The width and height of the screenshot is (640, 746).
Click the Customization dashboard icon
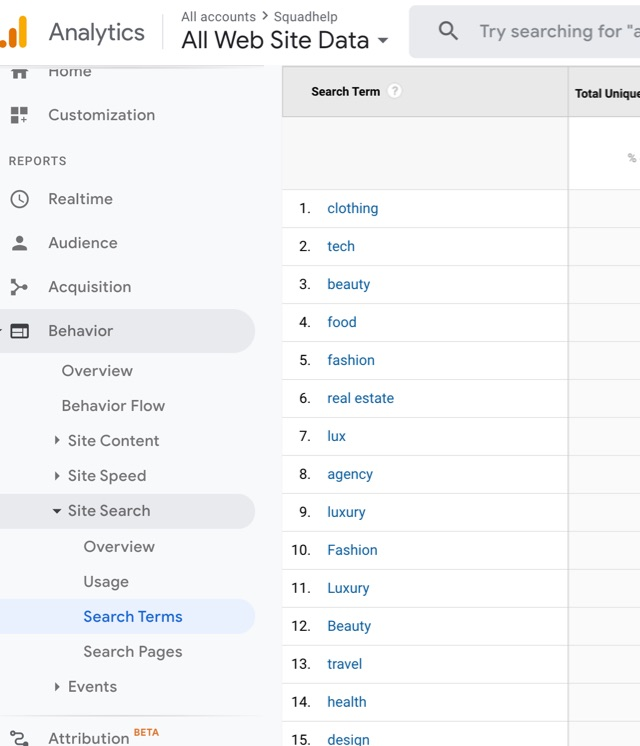pos(19,115)
